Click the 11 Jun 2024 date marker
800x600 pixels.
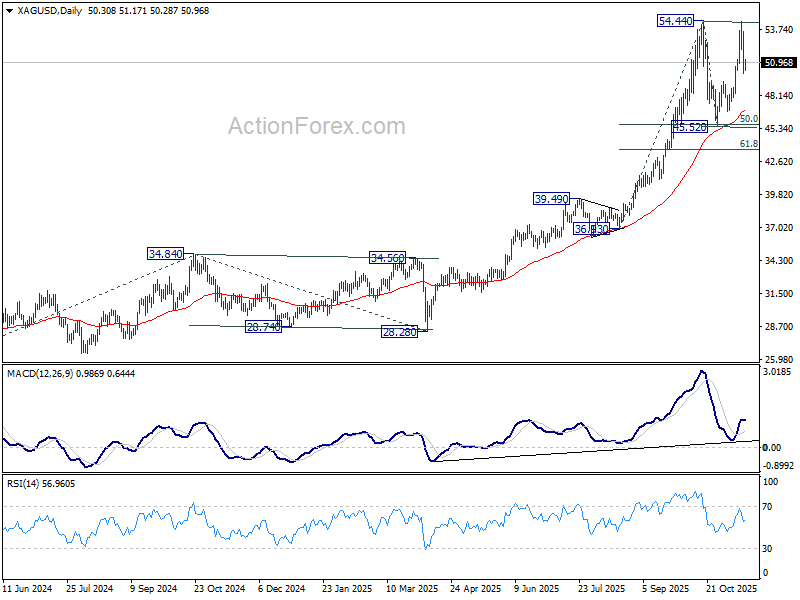(27, 590)
